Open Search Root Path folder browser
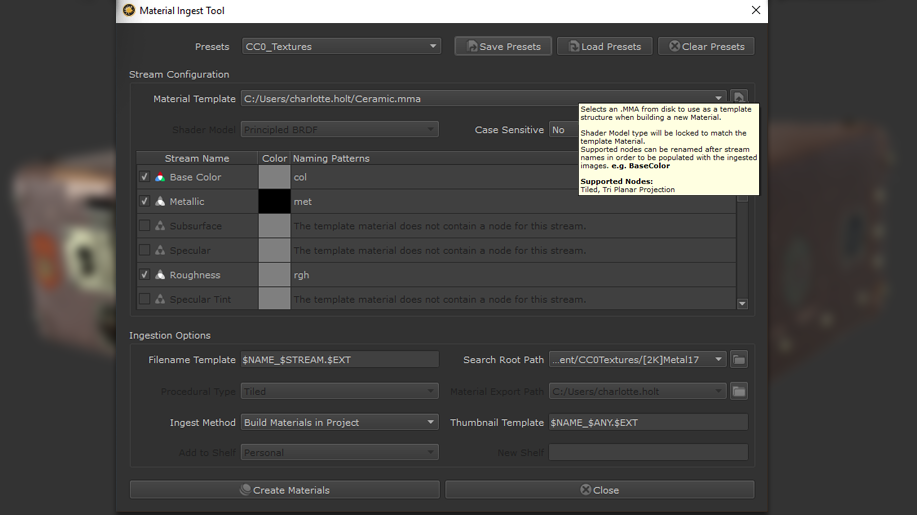Screen dimensions: 917x515 (739, 359)
